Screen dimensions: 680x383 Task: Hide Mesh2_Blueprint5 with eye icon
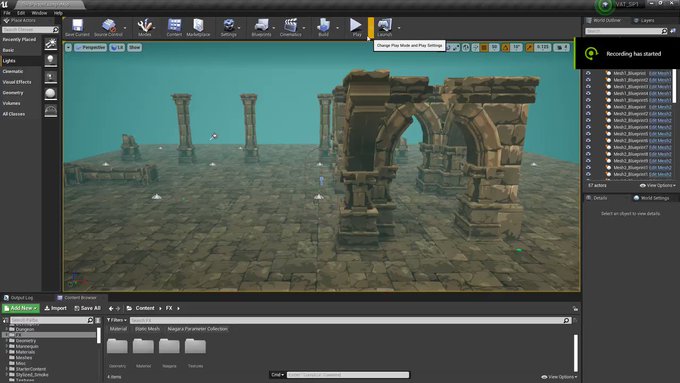pyautogui.click(x=588, y=134)
